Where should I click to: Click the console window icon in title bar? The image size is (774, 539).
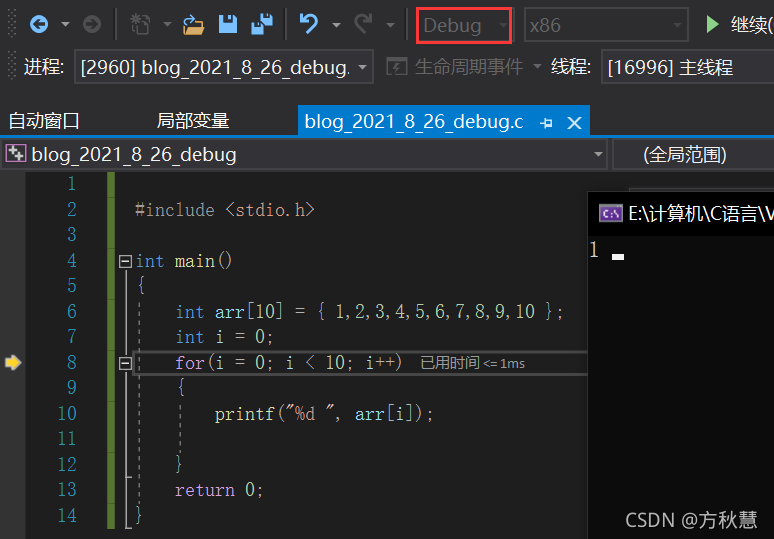[x=611, y=213]
